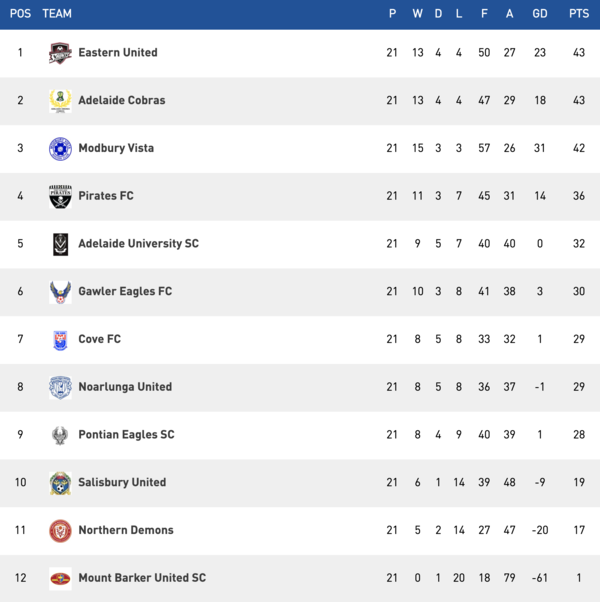Click the Salisbury United badge
600x602 pixels.
coord(60,483)
